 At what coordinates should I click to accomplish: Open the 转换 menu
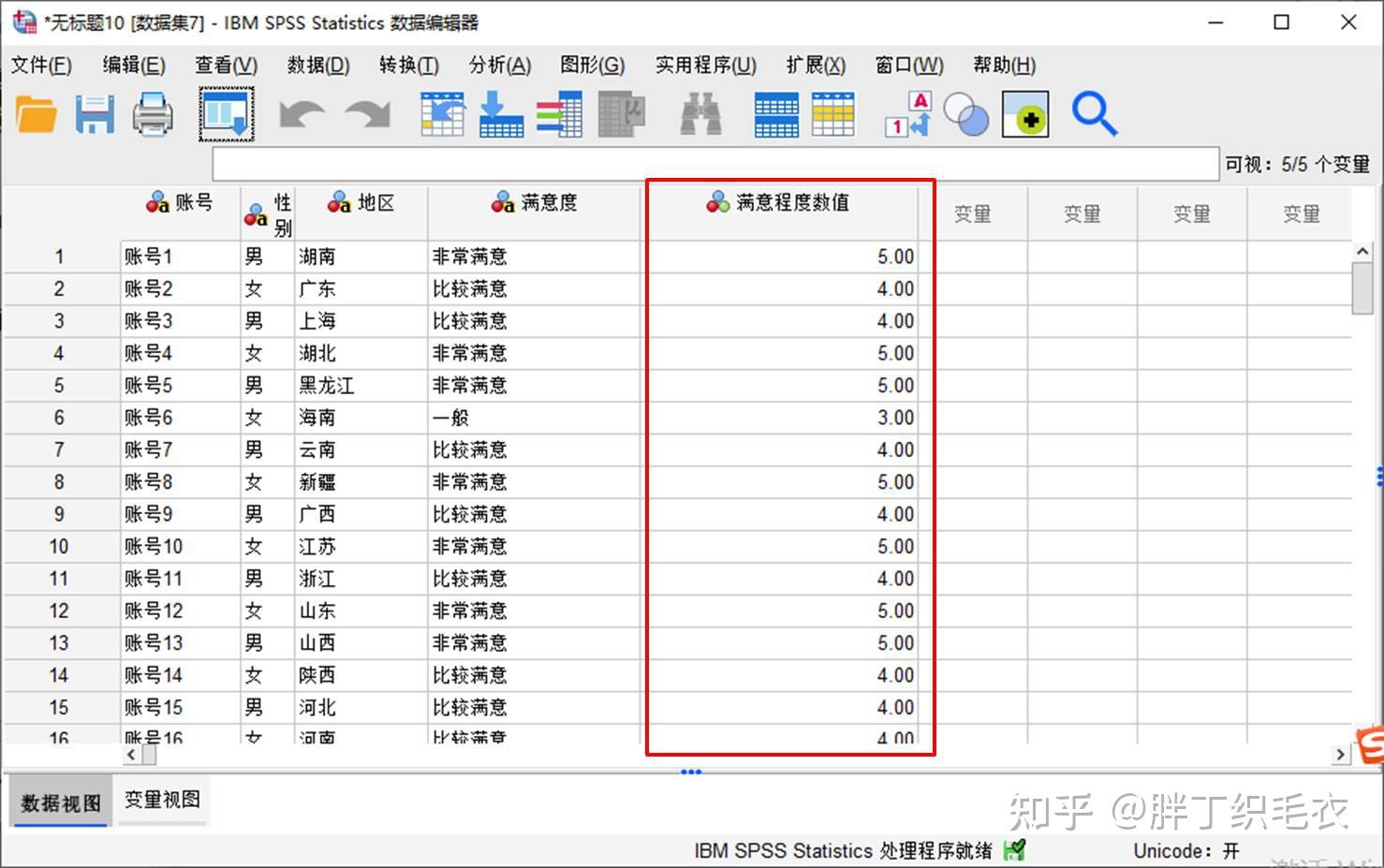pos(407,65)
